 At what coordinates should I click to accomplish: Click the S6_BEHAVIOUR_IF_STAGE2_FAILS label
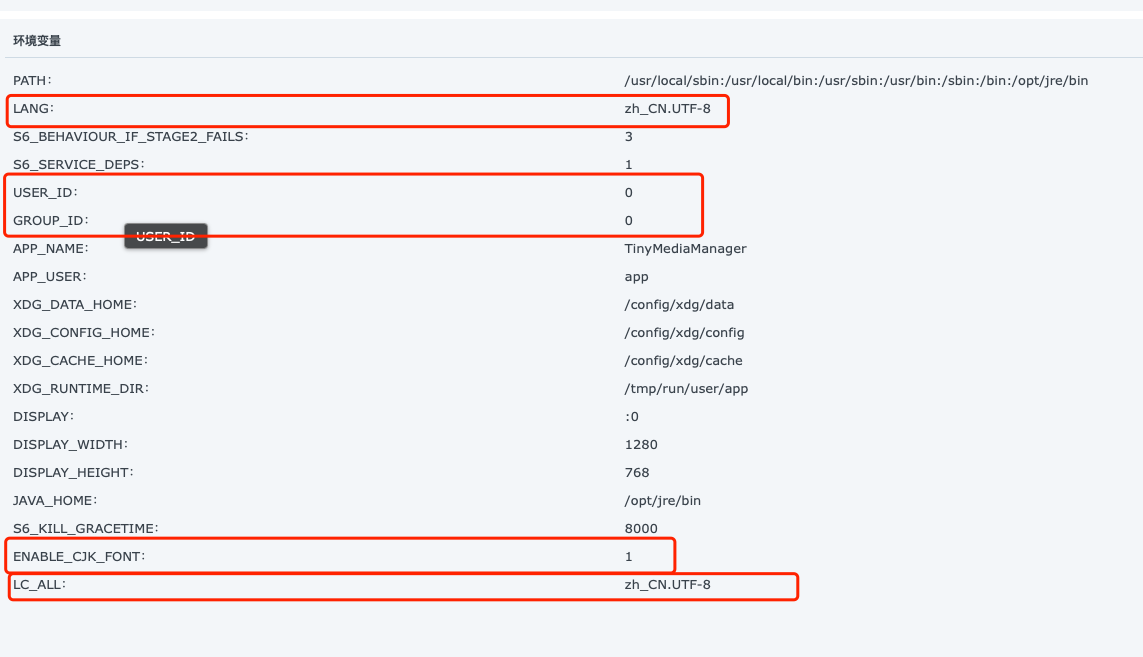(131, 136)
